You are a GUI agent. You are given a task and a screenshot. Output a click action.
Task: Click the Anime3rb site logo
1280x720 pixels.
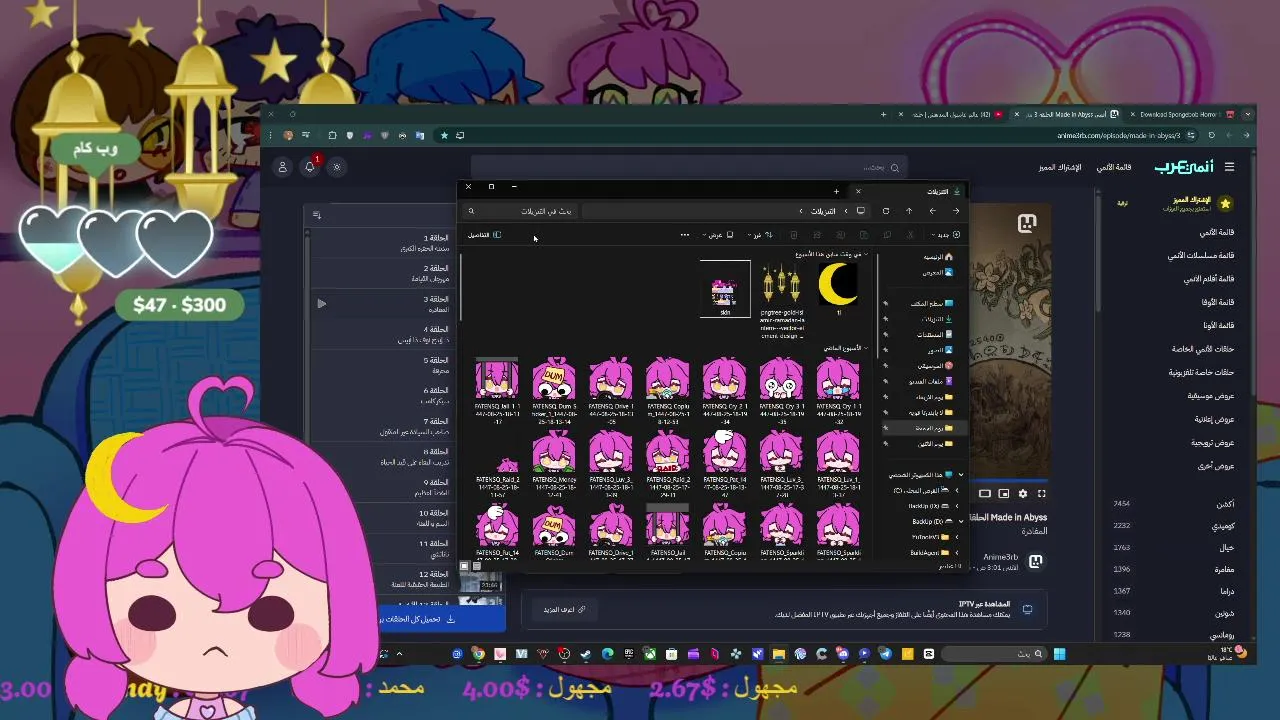click(x=1184, y=167)
